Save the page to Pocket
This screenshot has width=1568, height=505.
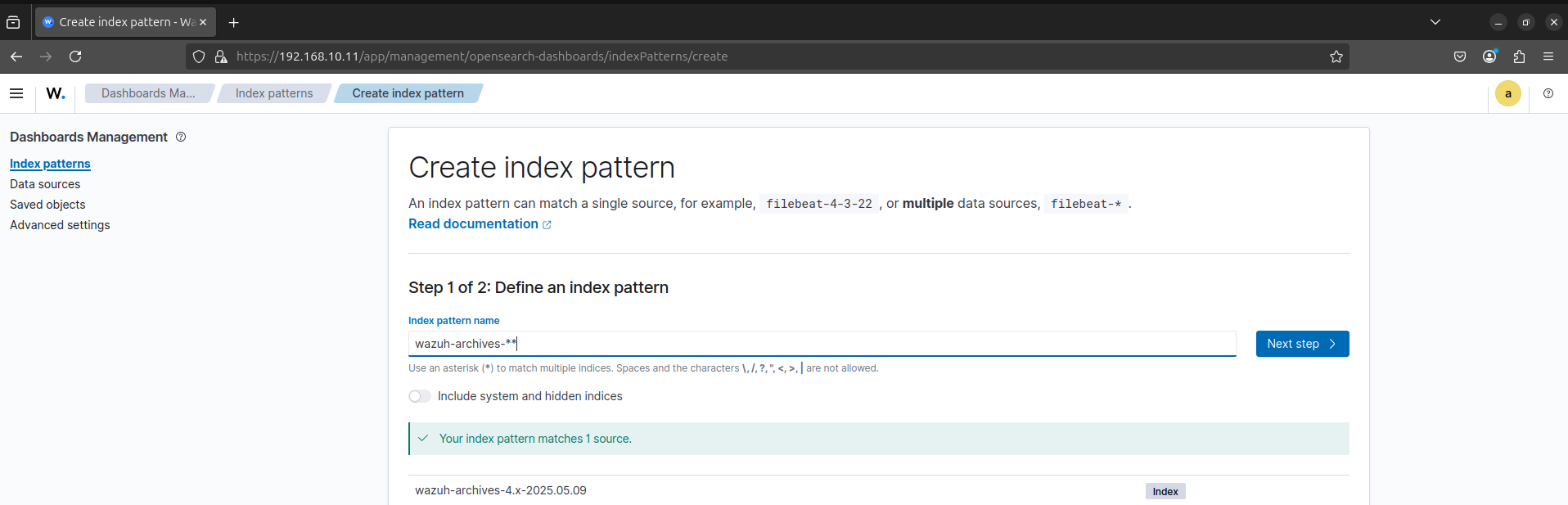(x=1459, y=56)
